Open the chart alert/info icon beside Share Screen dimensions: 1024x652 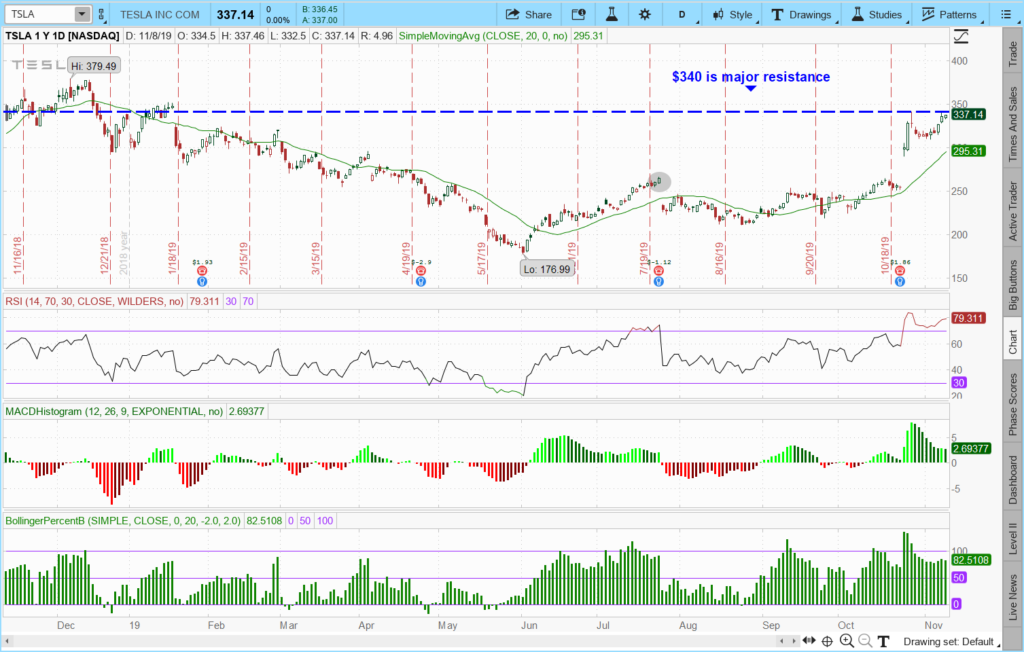pyautogui.click(x=578, y=14)
